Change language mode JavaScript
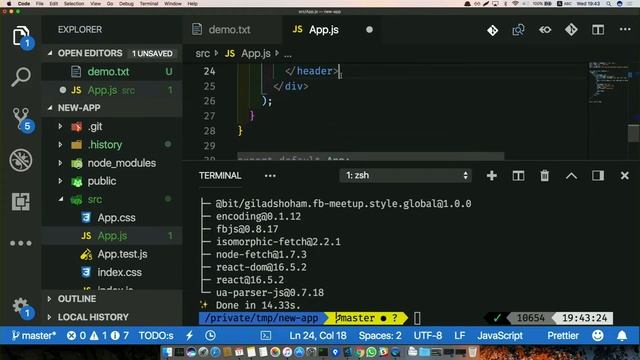640x360 pixels. pos(500,336)
